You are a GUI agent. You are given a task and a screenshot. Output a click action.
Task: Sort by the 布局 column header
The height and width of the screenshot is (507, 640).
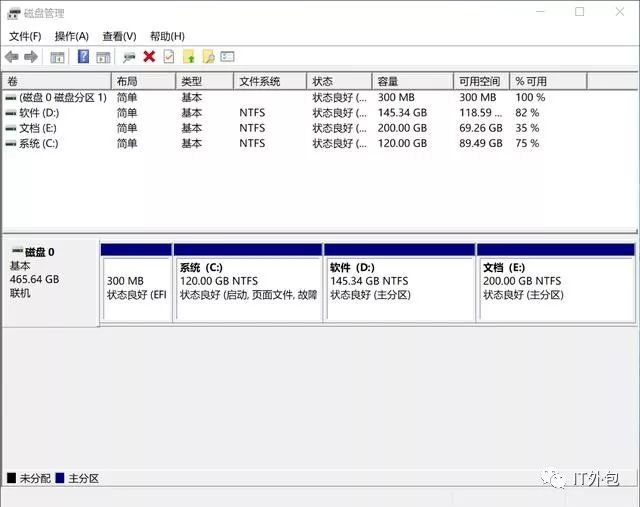[x=143, y=81]
